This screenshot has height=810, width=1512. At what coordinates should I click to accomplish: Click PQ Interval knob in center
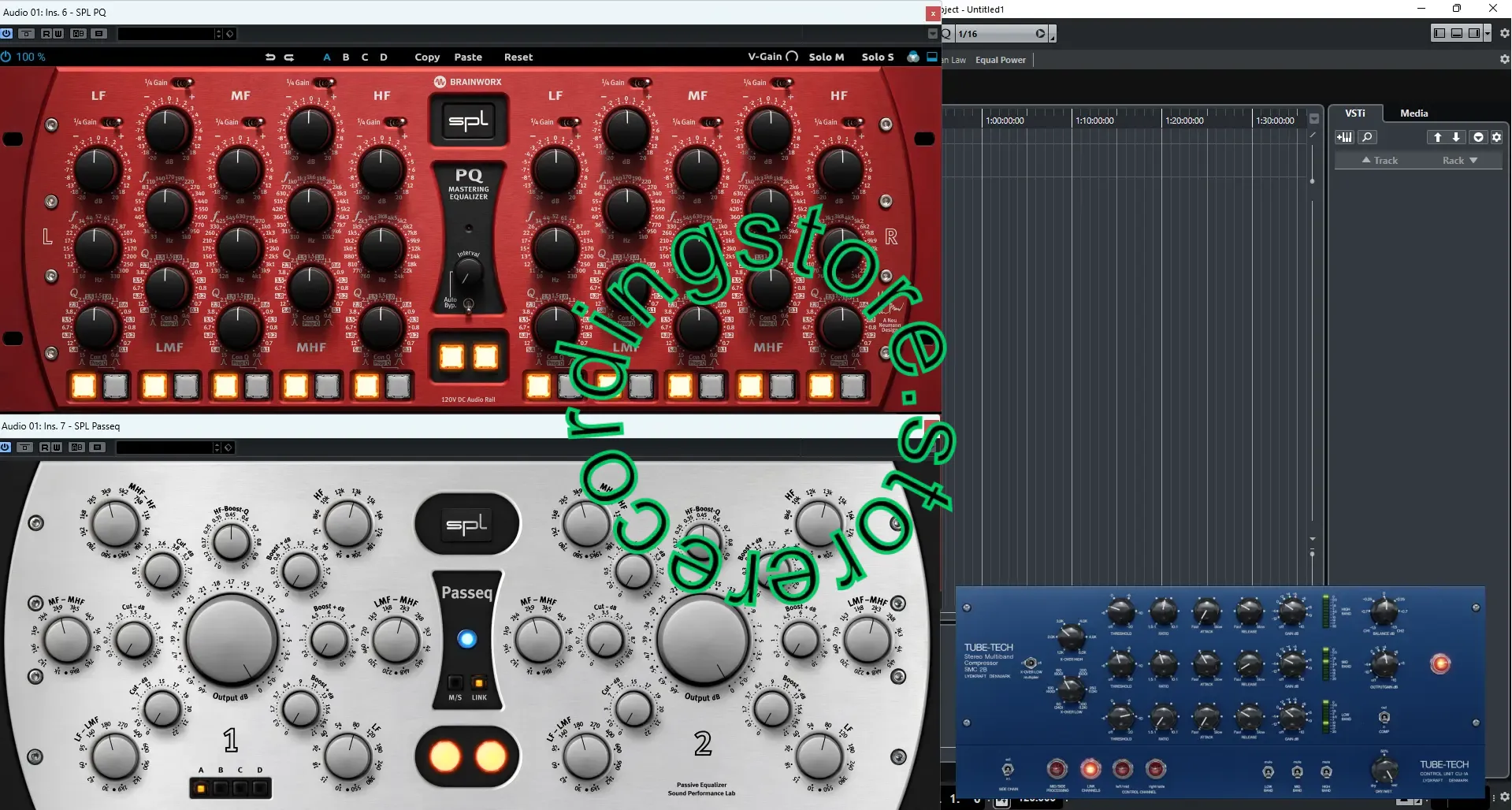(x=469, y=273)
